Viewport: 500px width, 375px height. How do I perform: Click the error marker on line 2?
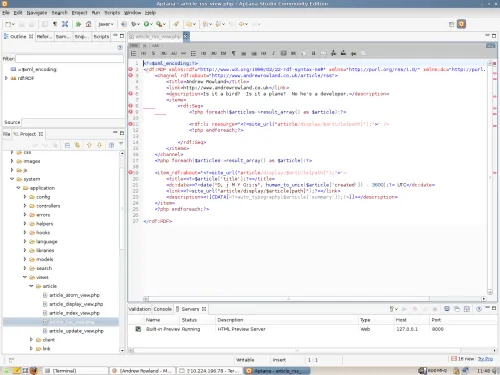click(x=131, y=69)
